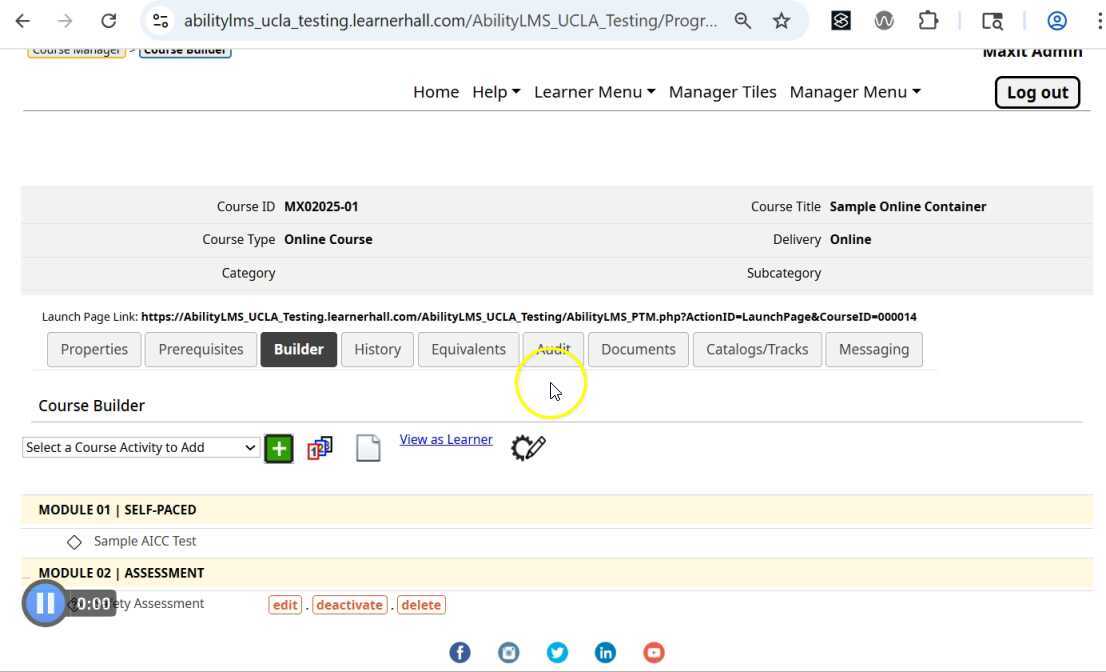Switch to the Catalogs/Tracks tab
The width and height of the screenshot is (1106, 672).
click(757, 349)
